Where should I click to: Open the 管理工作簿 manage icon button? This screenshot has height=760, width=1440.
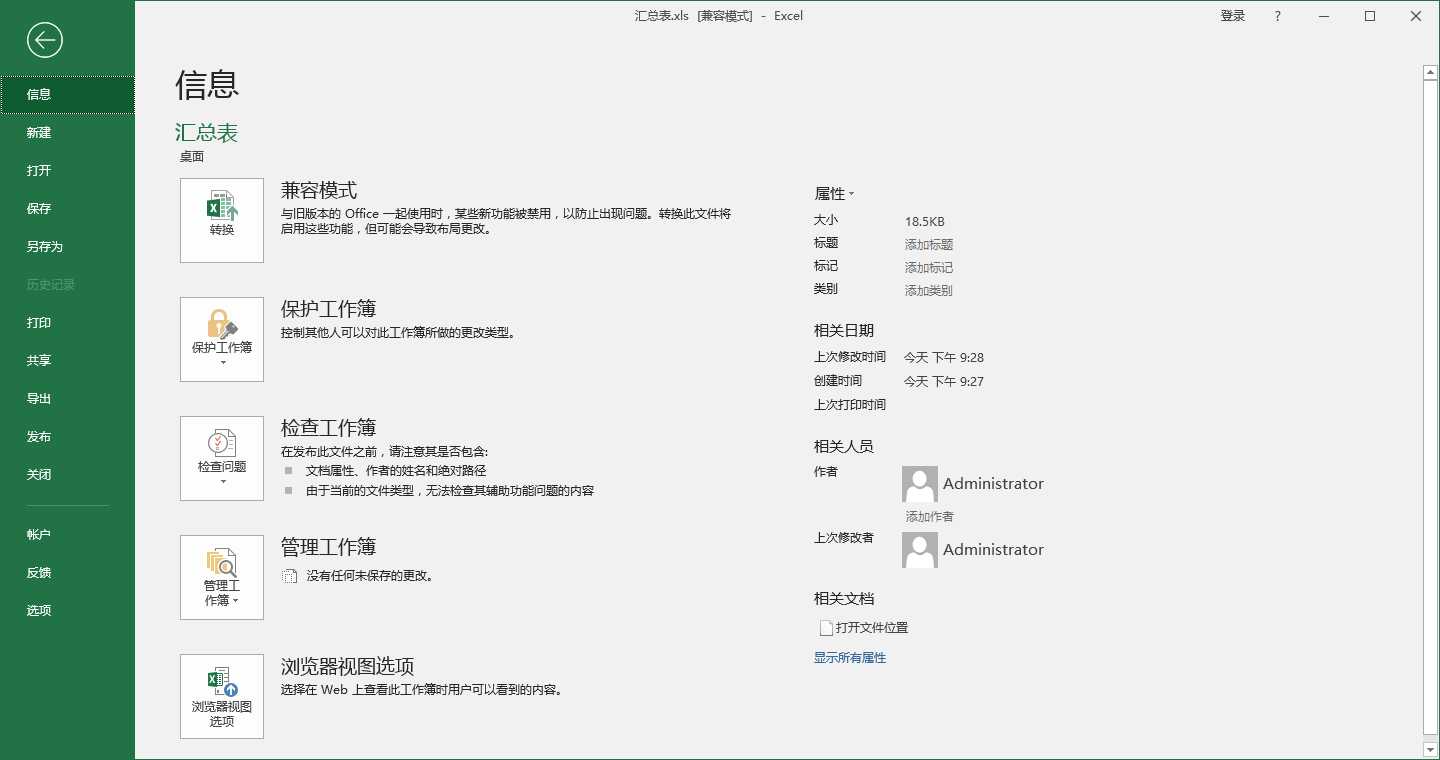coord(222,577)
